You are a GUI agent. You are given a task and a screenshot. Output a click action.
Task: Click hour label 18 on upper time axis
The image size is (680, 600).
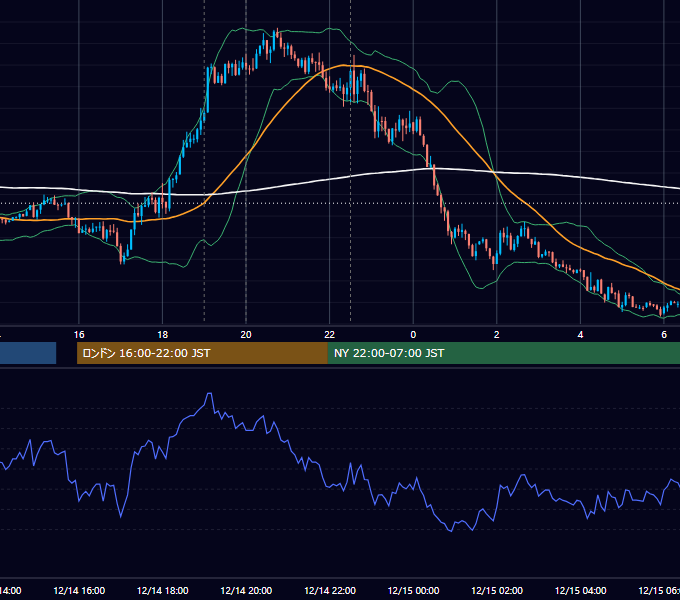coord(163,335)
